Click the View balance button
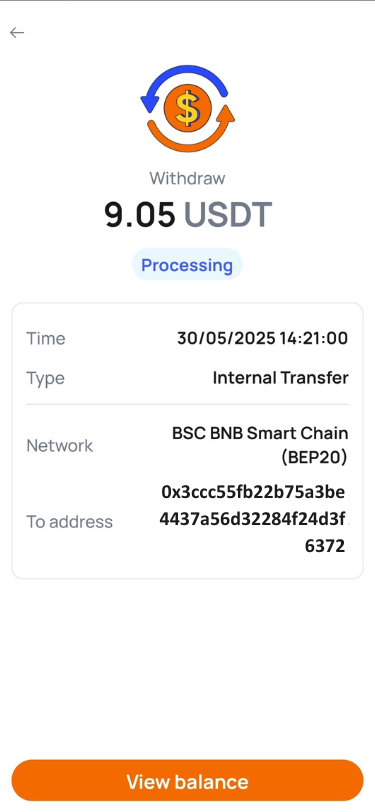The height and width of the screenshot is (812, 375). 188,781
